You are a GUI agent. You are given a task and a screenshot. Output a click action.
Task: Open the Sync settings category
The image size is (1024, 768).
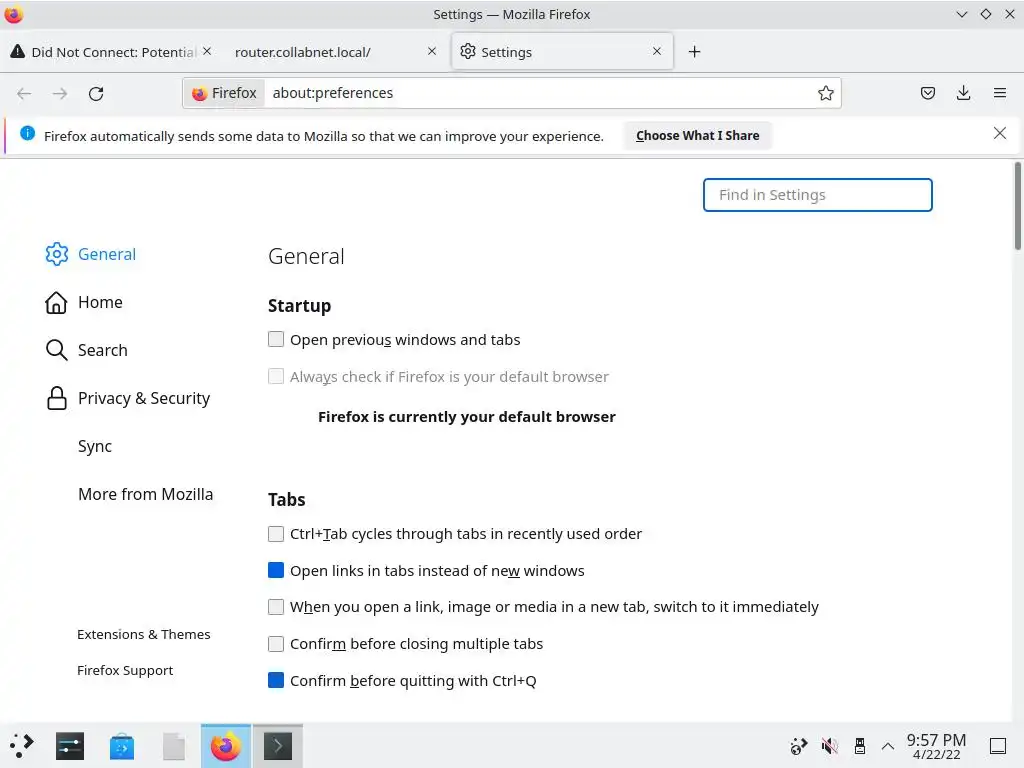[x=95, y=446]
